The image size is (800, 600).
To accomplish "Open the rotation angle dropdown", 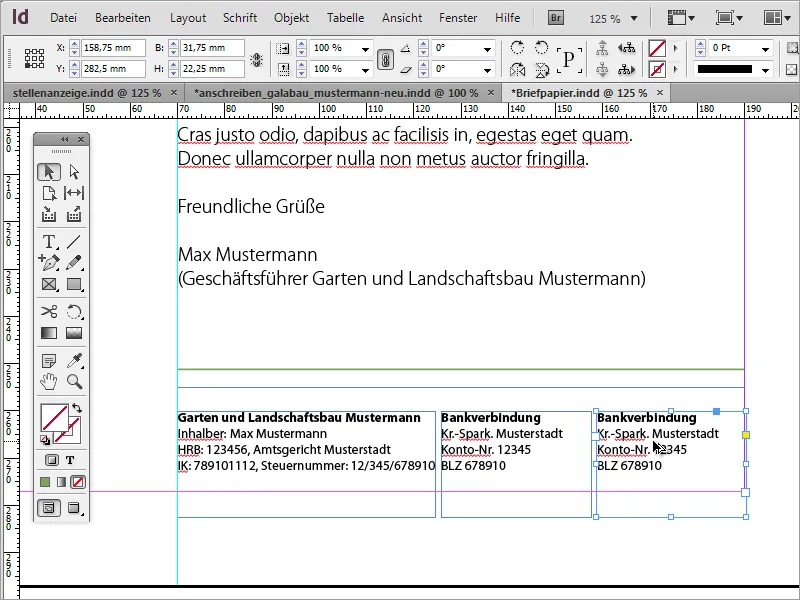I will 487,49.
